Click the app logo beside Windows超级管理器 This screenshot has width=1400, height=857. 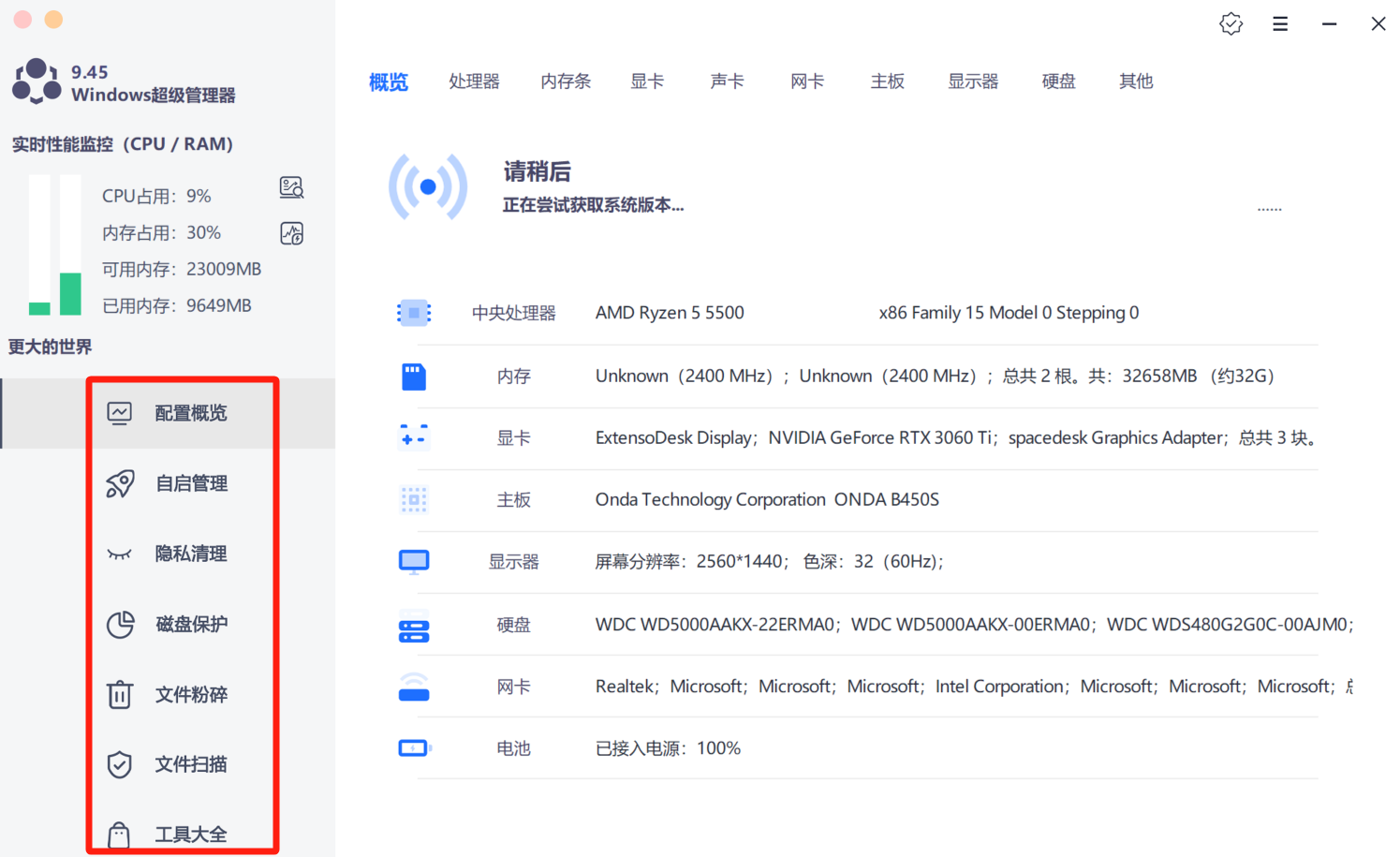tap(37, 81)
